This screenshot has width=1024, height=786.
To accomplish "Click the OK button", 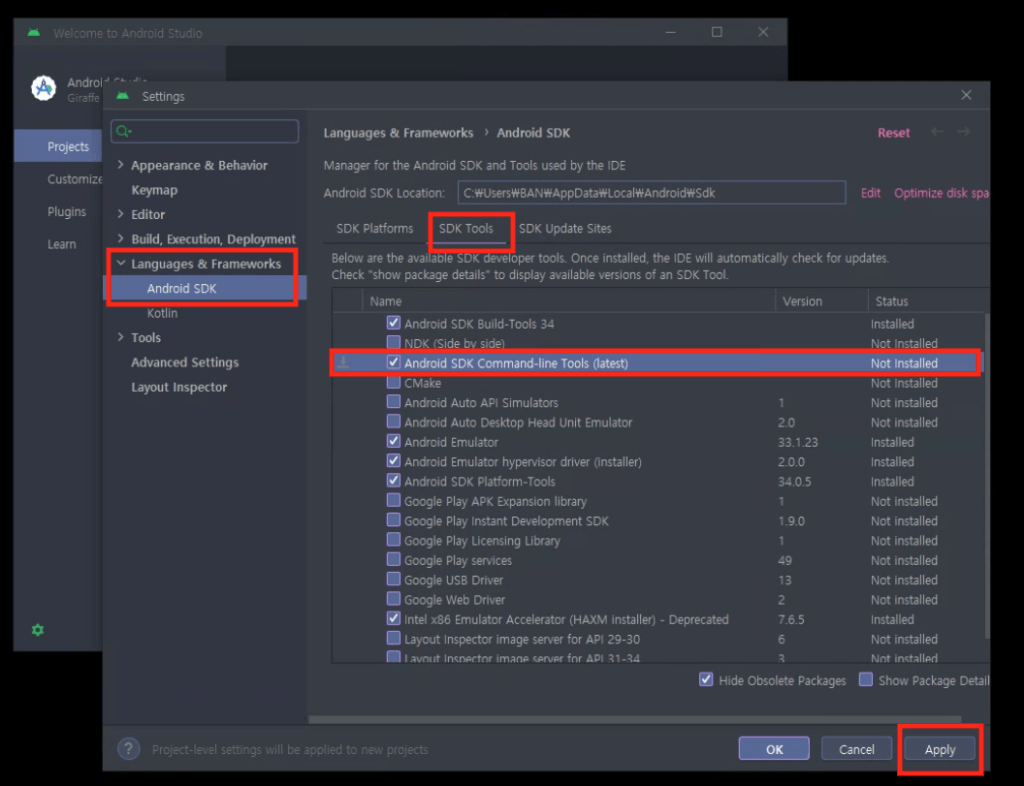I will click(774, 749).
